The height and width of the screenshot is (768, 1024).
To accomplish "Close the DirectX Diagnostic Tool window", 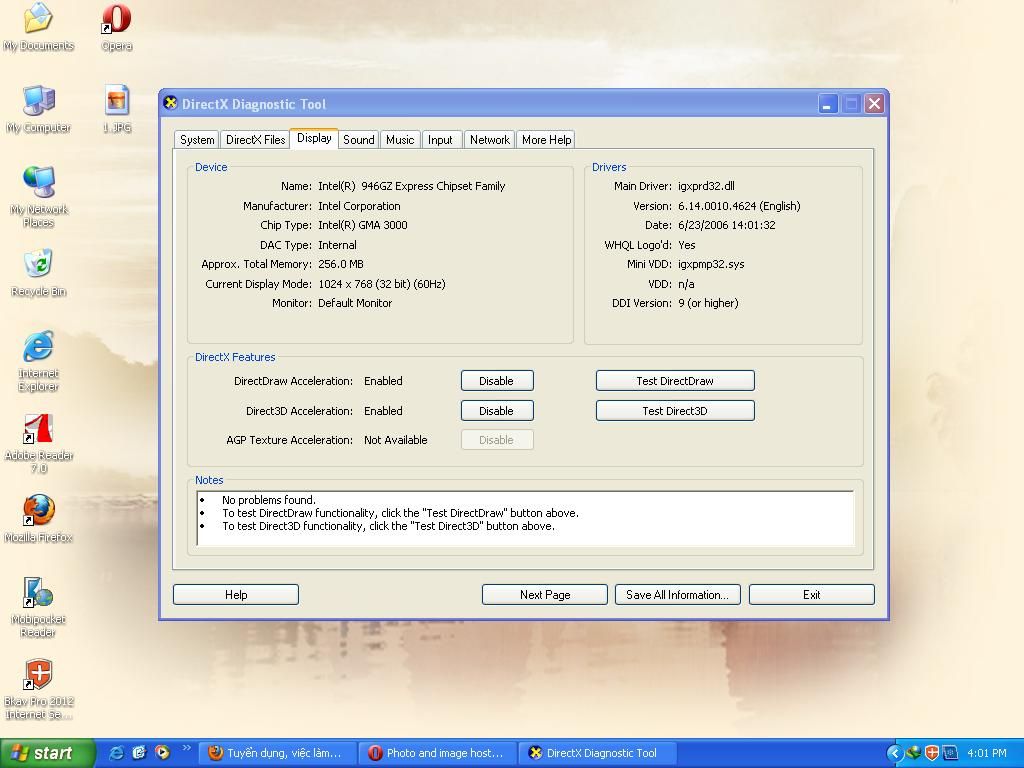I will coord(874,104).
